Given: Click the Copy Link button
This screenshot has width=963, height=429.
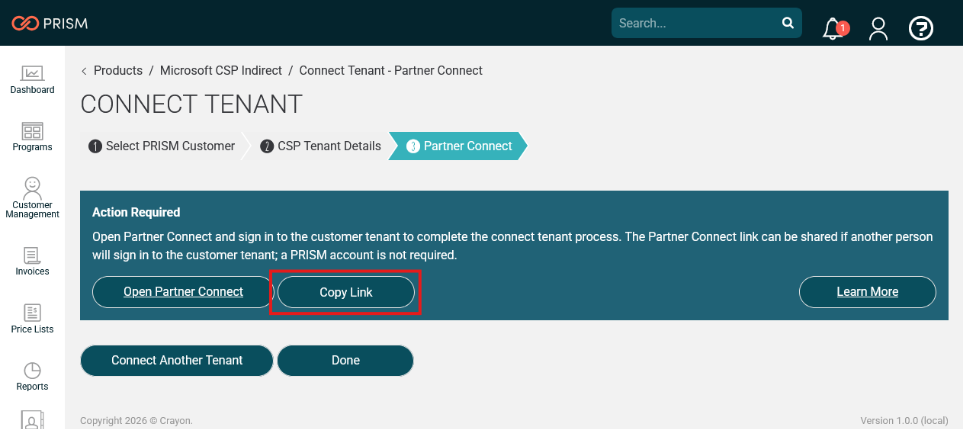Looking at the screenshot, I should pyautogui.click(x=346, y=292).
